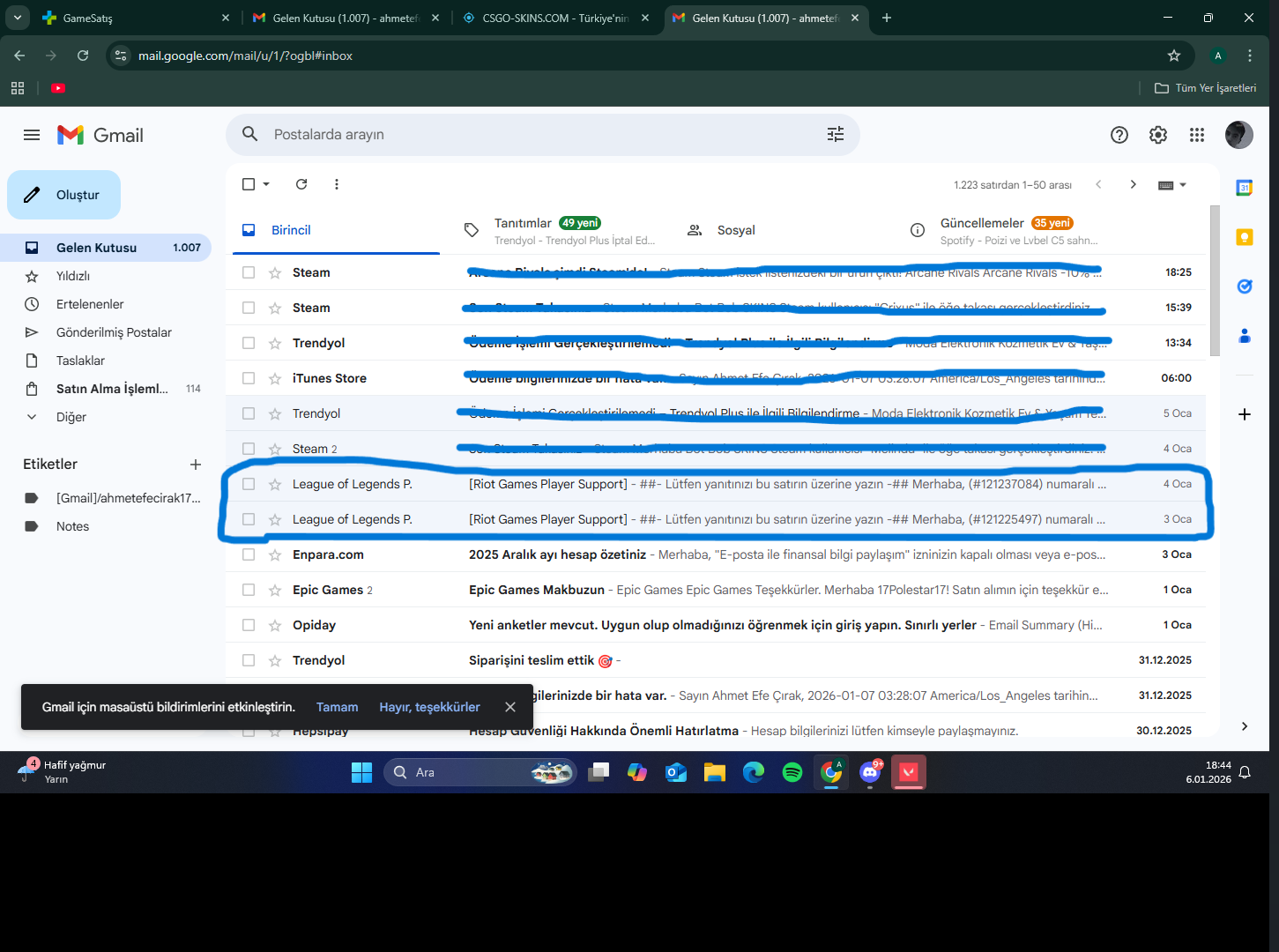Screen dimensions: 1279x952
Task: Open the three-dot More menu above mail list
Action: 337,184
